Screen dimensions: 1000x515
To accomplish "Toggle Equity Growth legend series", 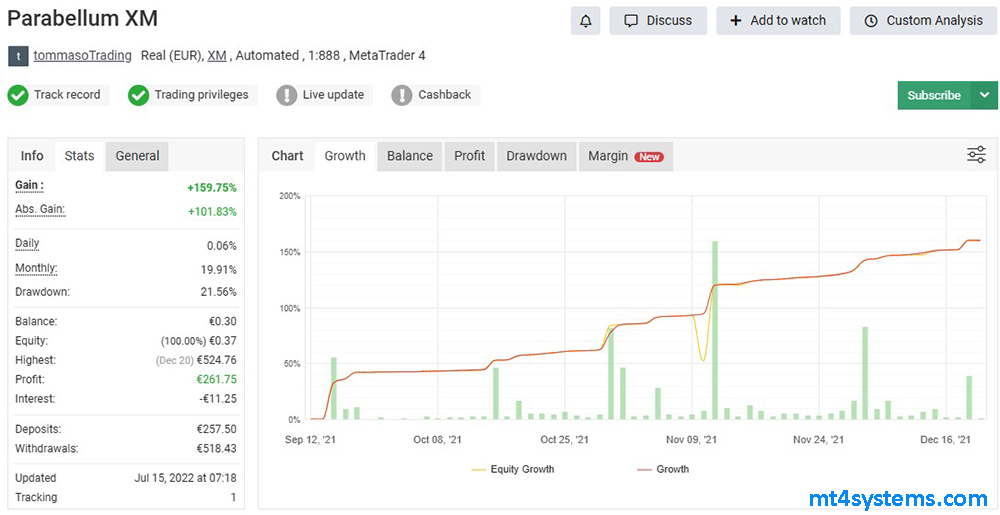I will [512, 469].
